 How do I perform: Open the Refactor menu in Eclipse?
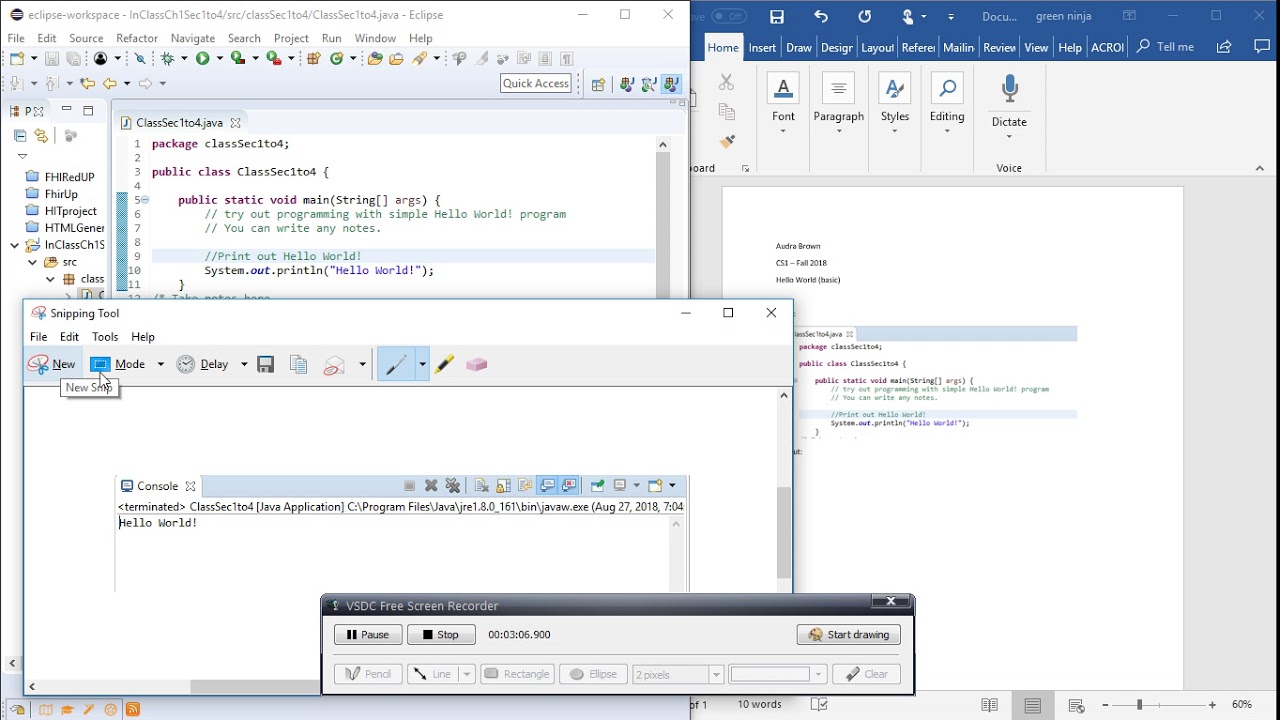(137, 38)
